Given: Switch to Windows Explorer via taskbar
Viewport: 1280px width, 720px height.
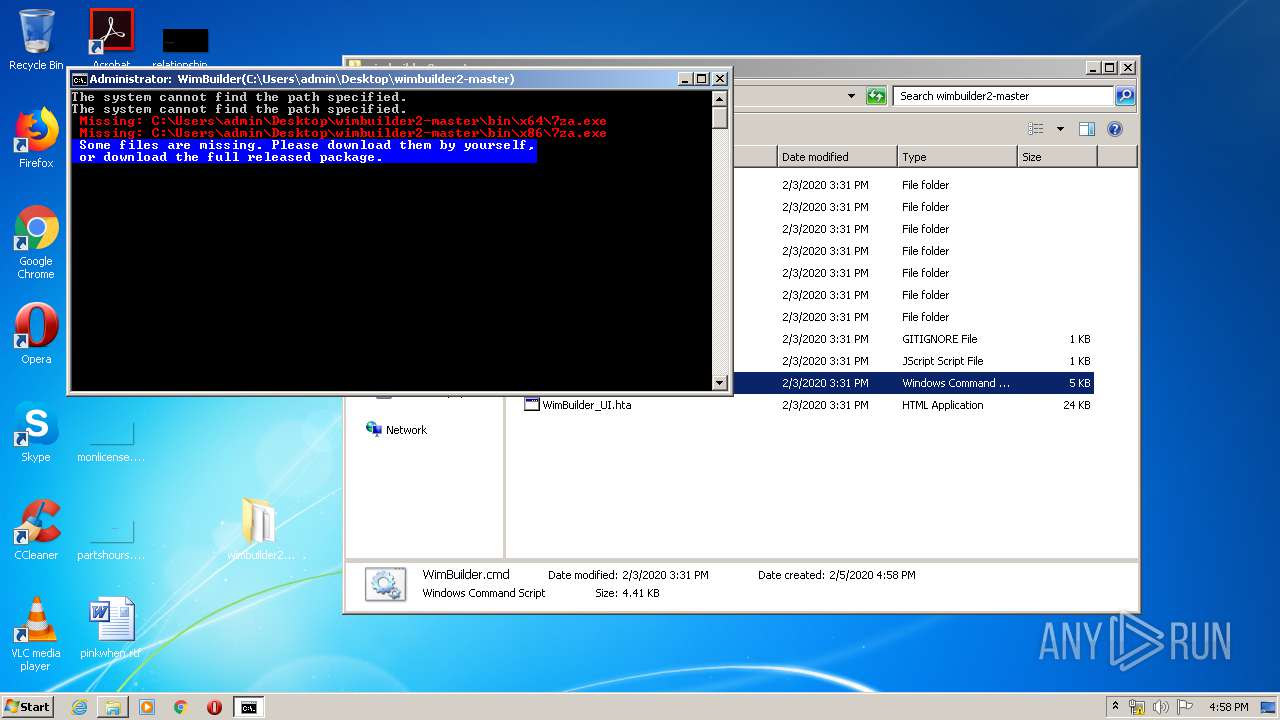Looking at the screenshot, I should [113, 707].
